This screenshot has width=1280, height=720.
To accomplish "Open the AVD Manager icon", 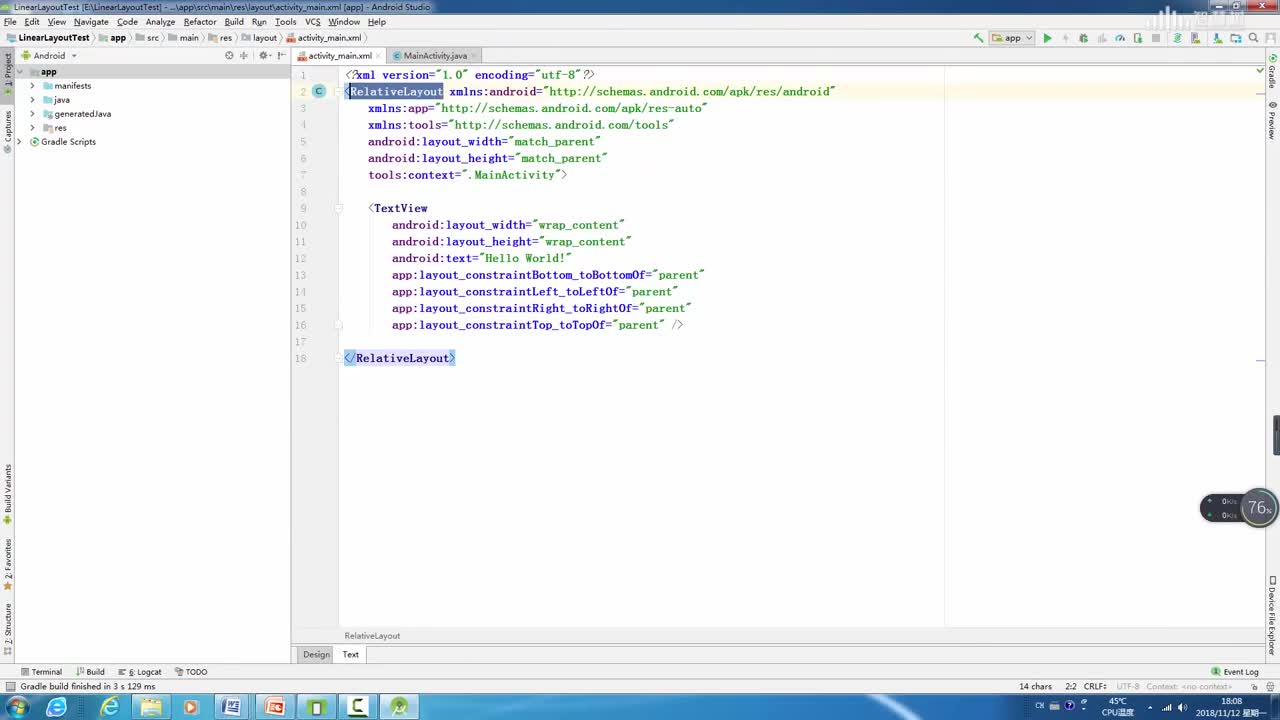I will coord(1195,38).
